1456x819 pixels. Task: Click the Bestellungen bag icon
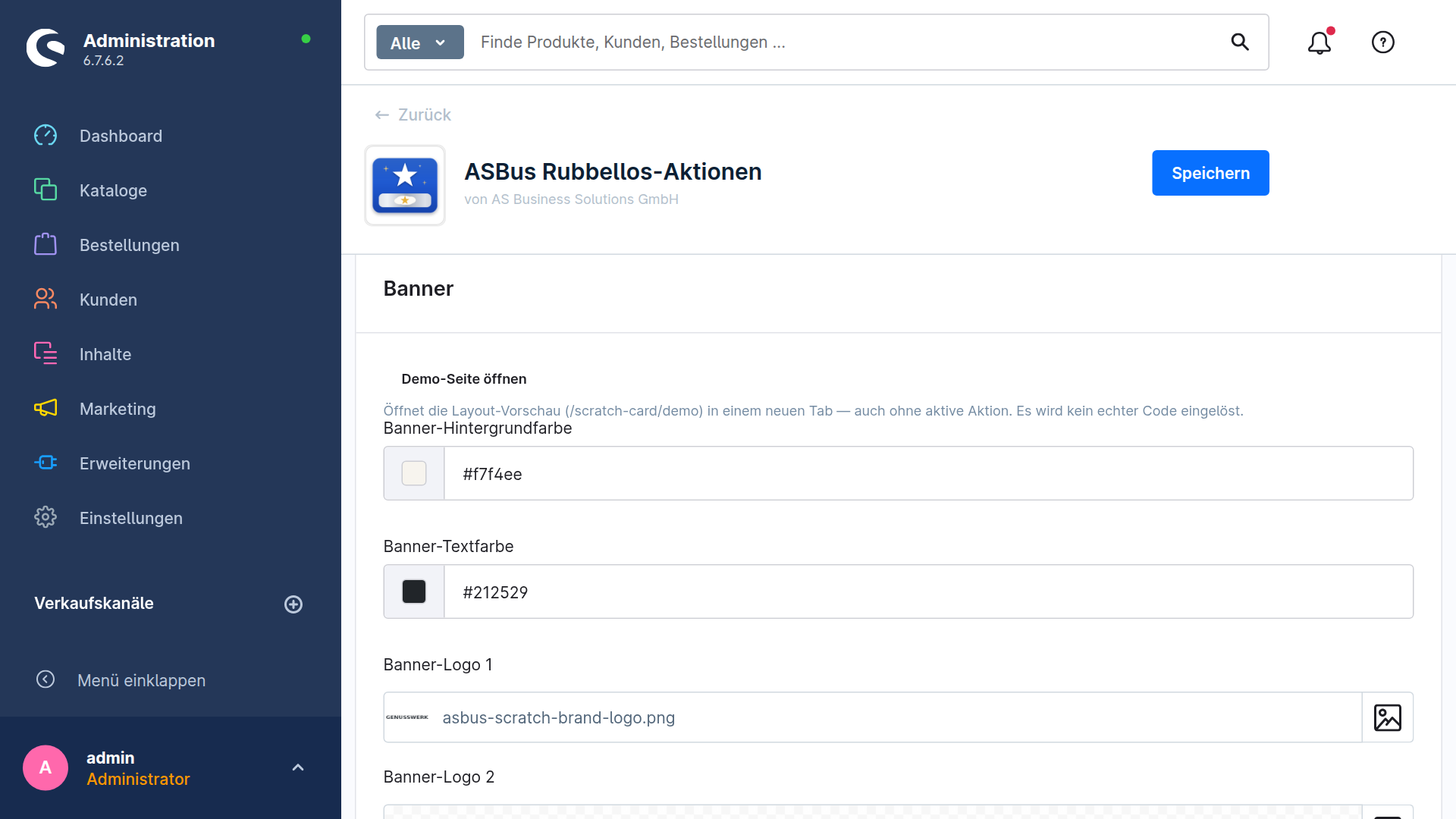[45, 244]
